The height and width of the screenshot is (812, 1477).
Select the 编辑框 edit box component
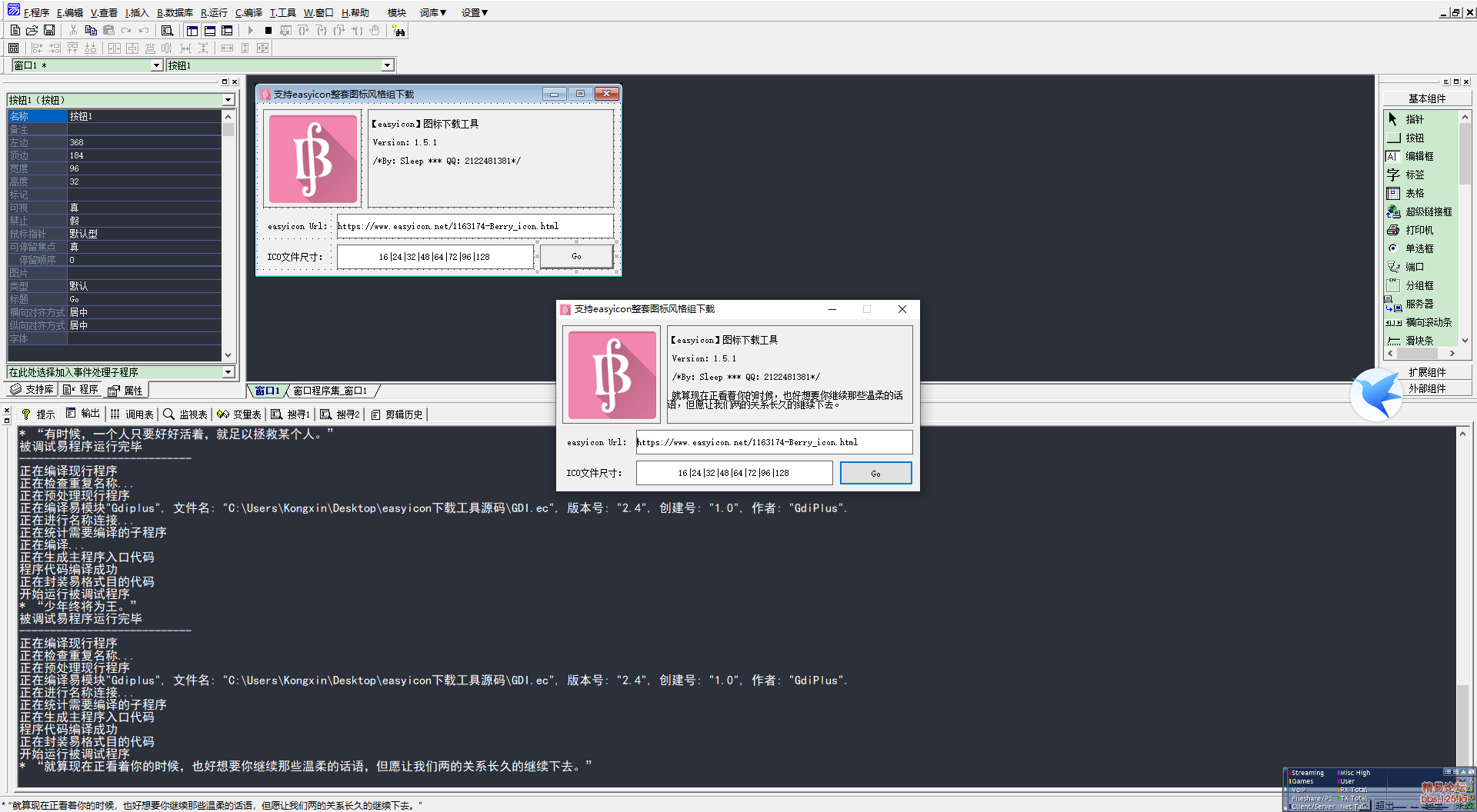[1419, 156]
